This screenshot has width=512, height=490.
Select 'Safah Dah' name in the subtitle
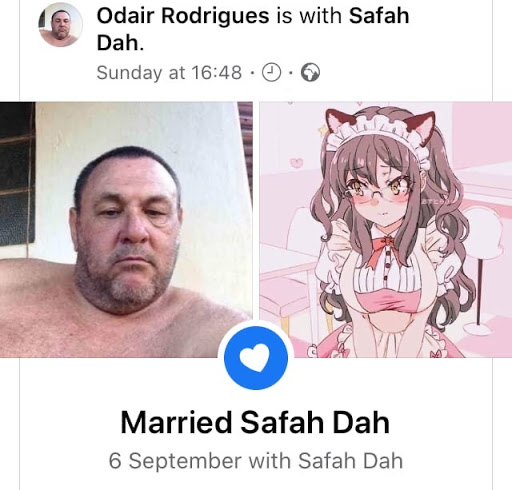pos(350,461)
